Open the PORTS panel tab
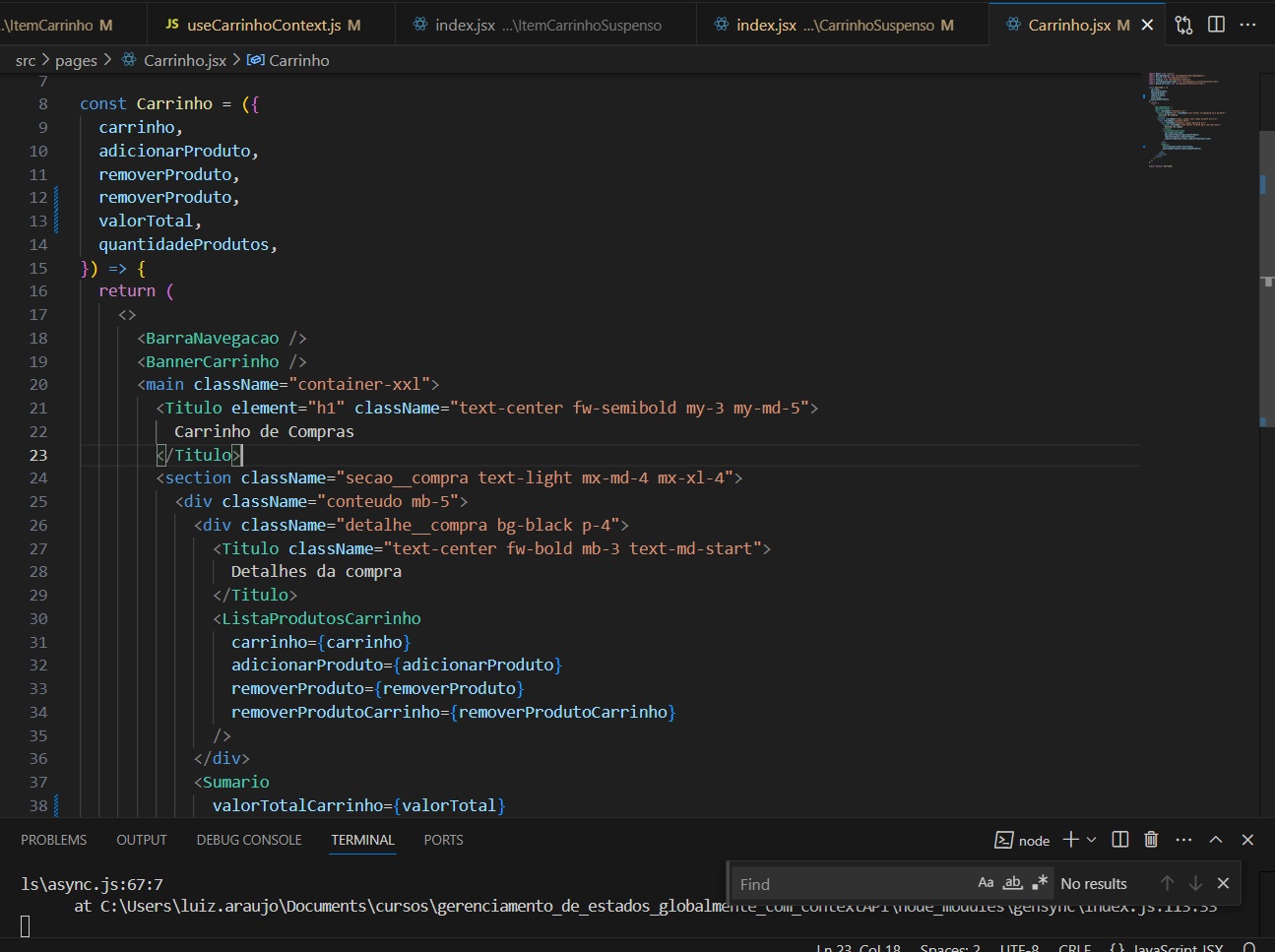The height and width of the screenshot is (952, 1275). 443,840
